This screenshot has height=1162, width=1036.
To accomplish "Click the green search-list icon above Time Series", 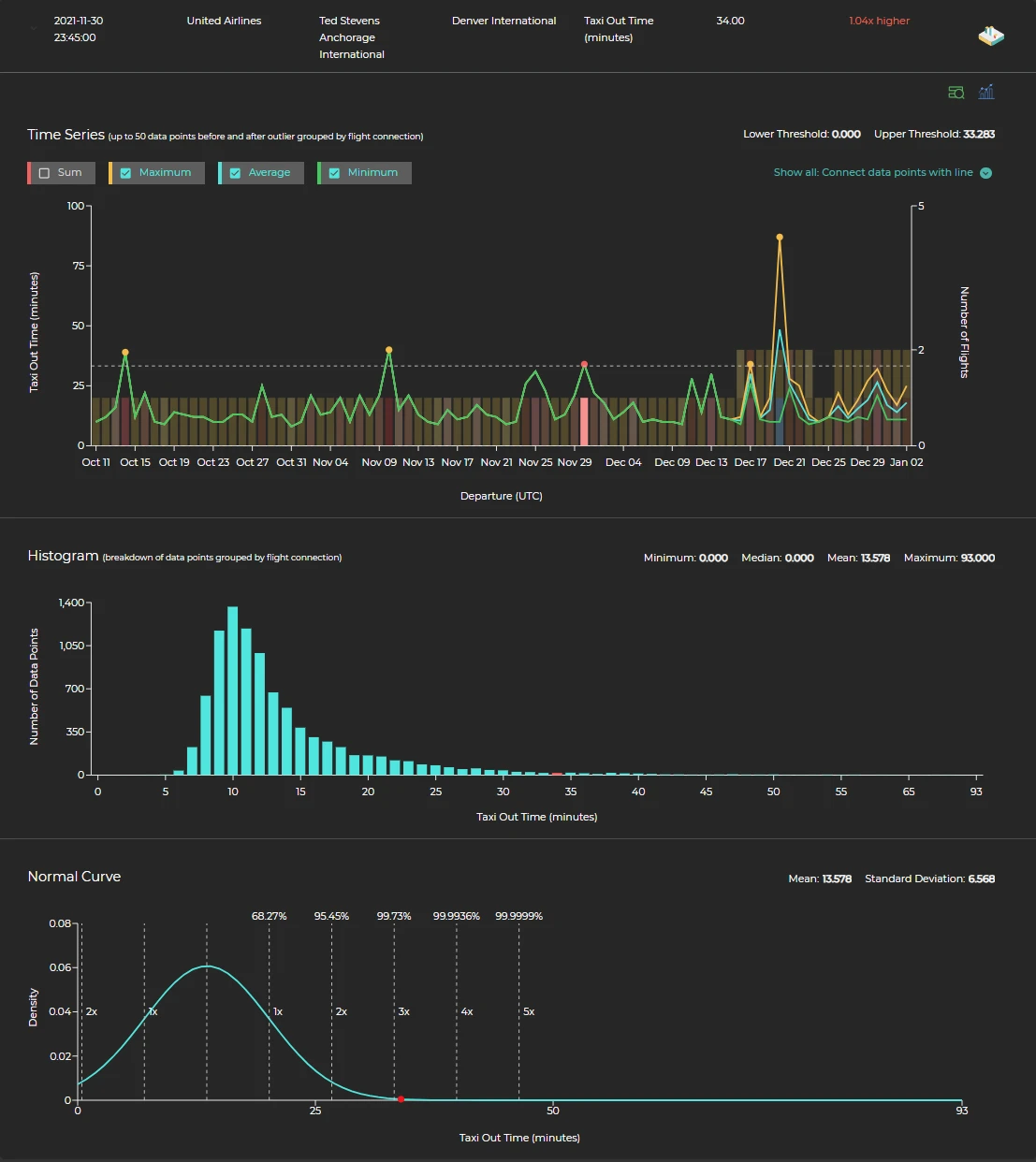I will click(x=956, y=93).
